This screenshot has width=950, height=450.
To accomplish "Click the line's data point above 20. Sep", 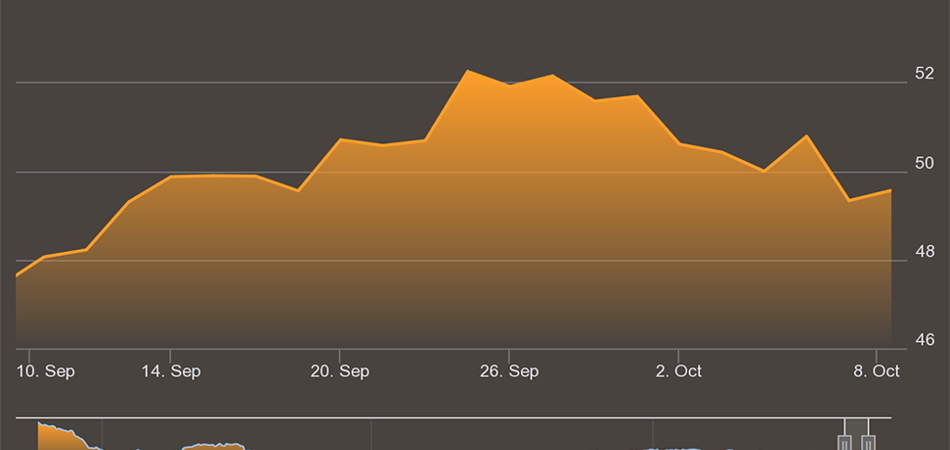I will [340, 139].
